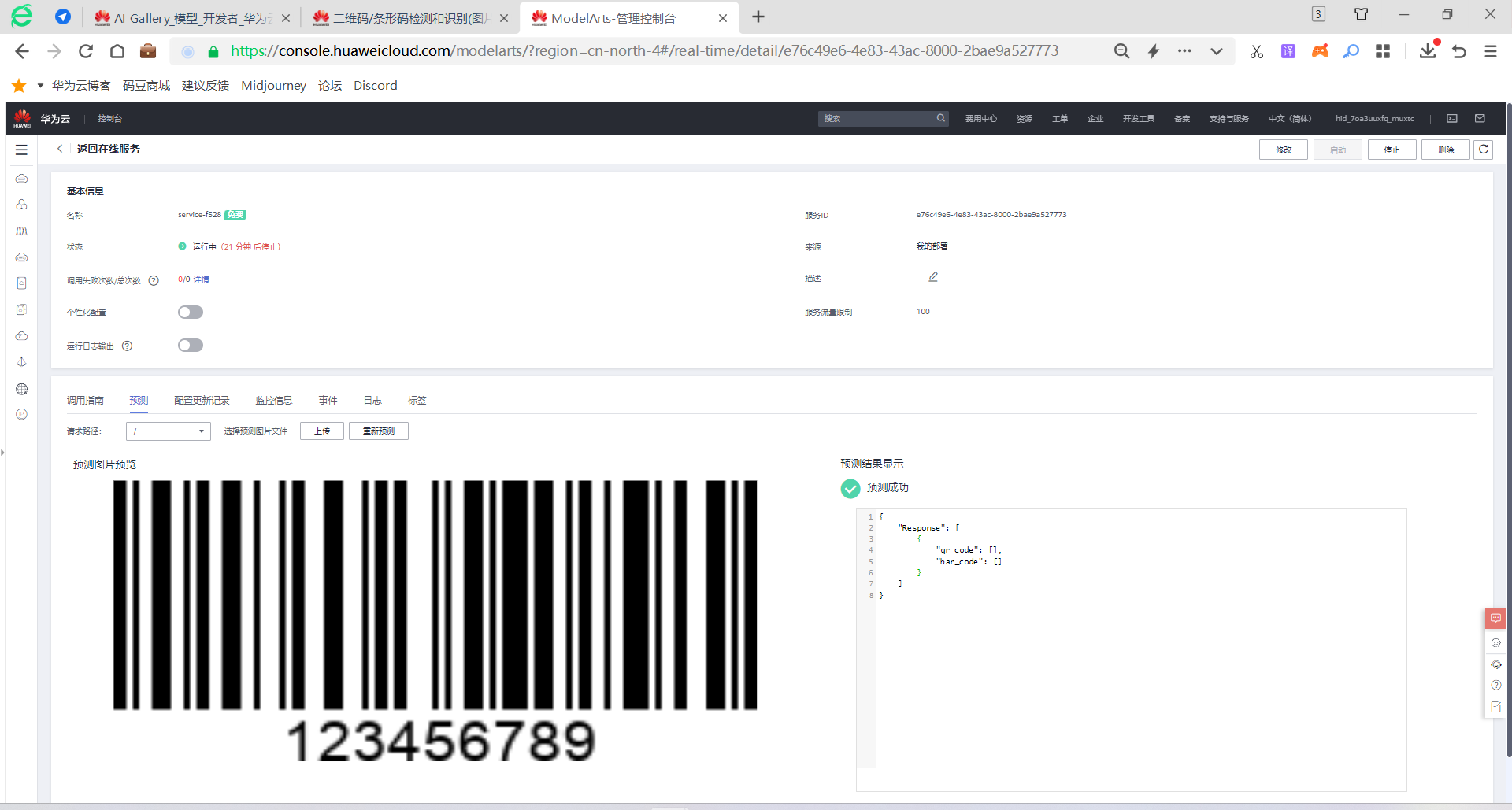Open browser extensions grid icon
Viewport: 1512px width, 810px height.
[x=1383, y=51]
